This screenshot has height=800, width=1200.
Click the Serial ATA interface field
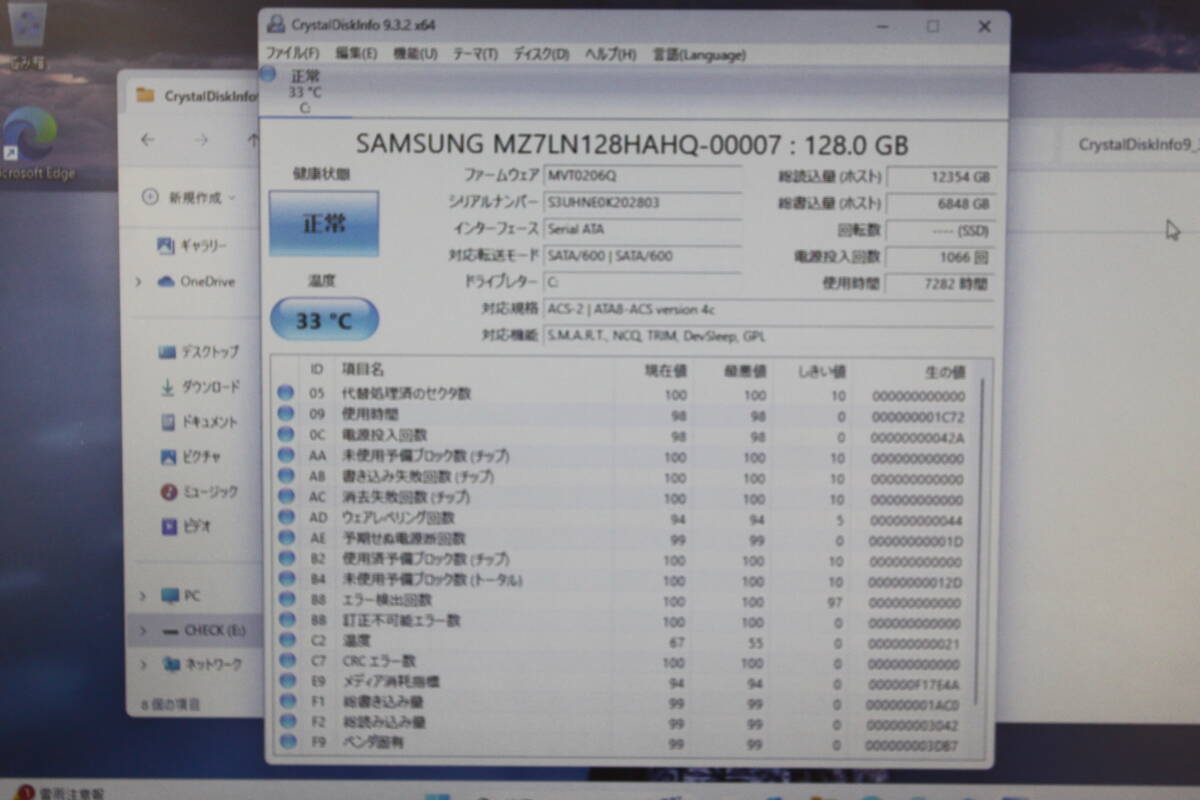(643, 229)
